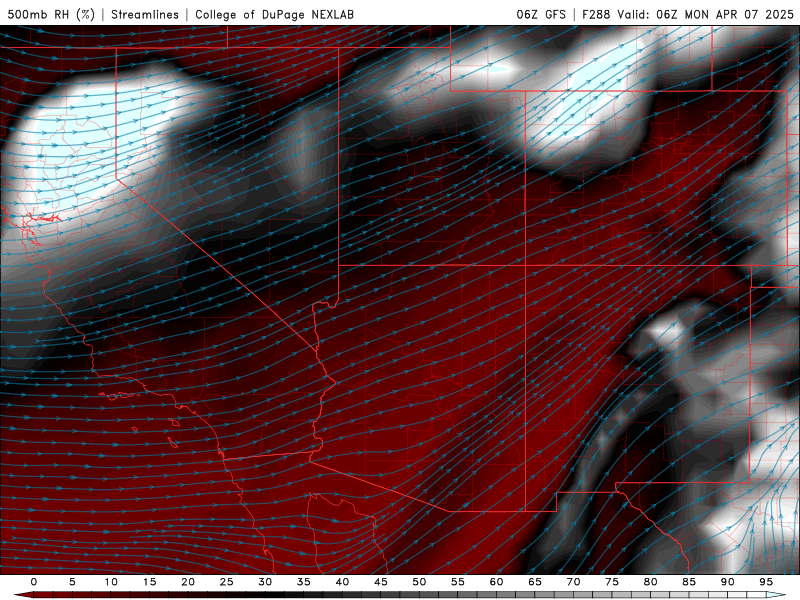Click the 15 tick label on the colorbar
800x600 pixels.
(x=149, y=582)
